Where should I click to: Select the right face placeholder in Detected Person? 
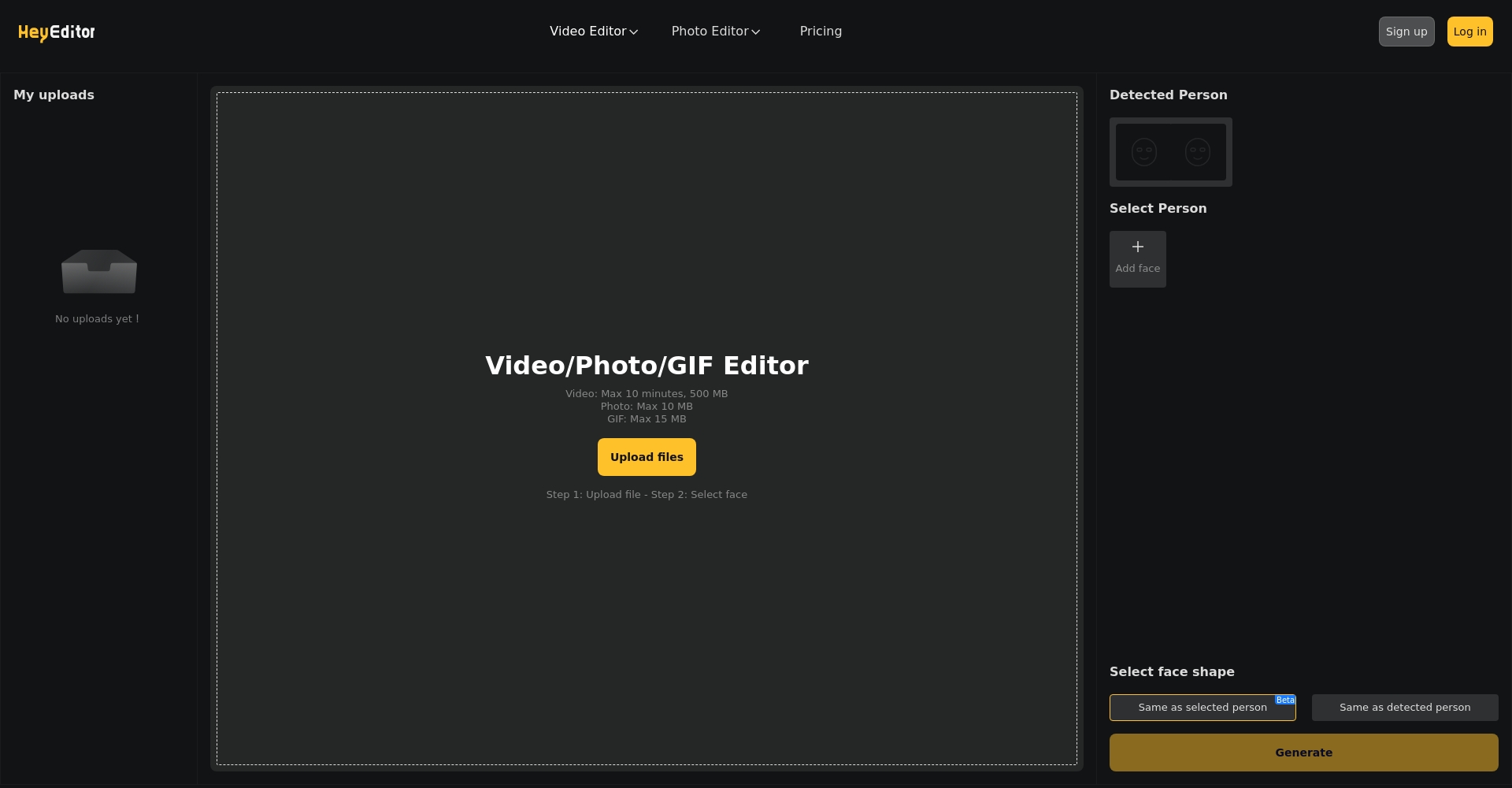click(x=1197, y=152)
